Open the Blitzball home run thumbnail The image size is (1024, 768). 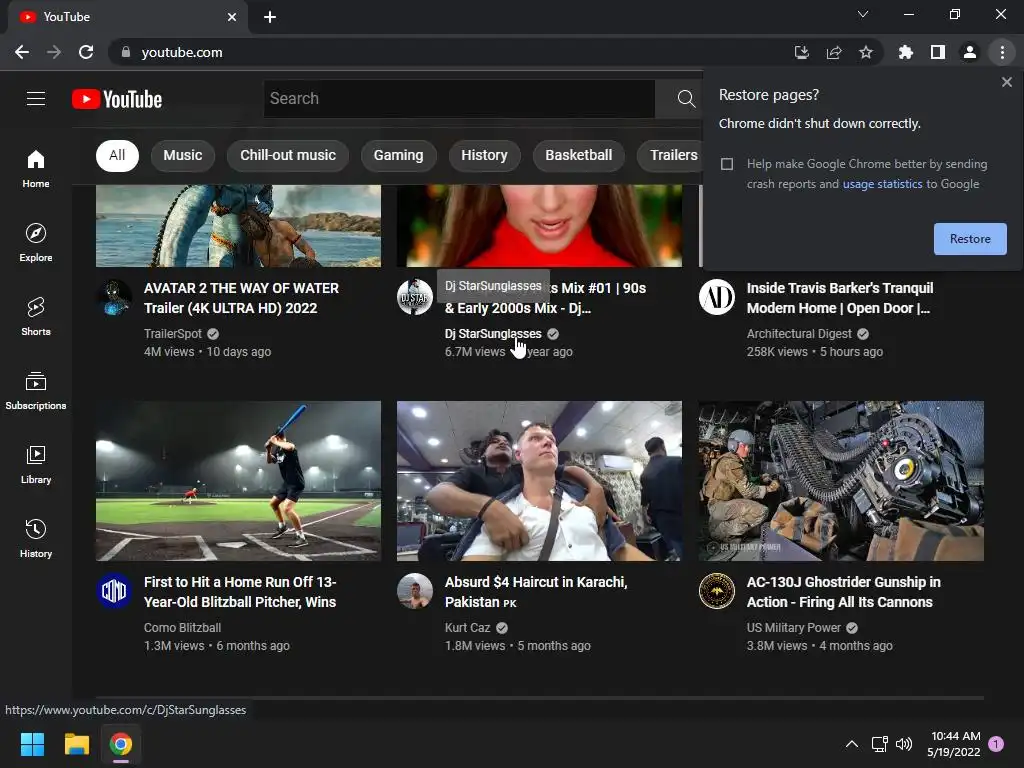(x=238, y=481)
